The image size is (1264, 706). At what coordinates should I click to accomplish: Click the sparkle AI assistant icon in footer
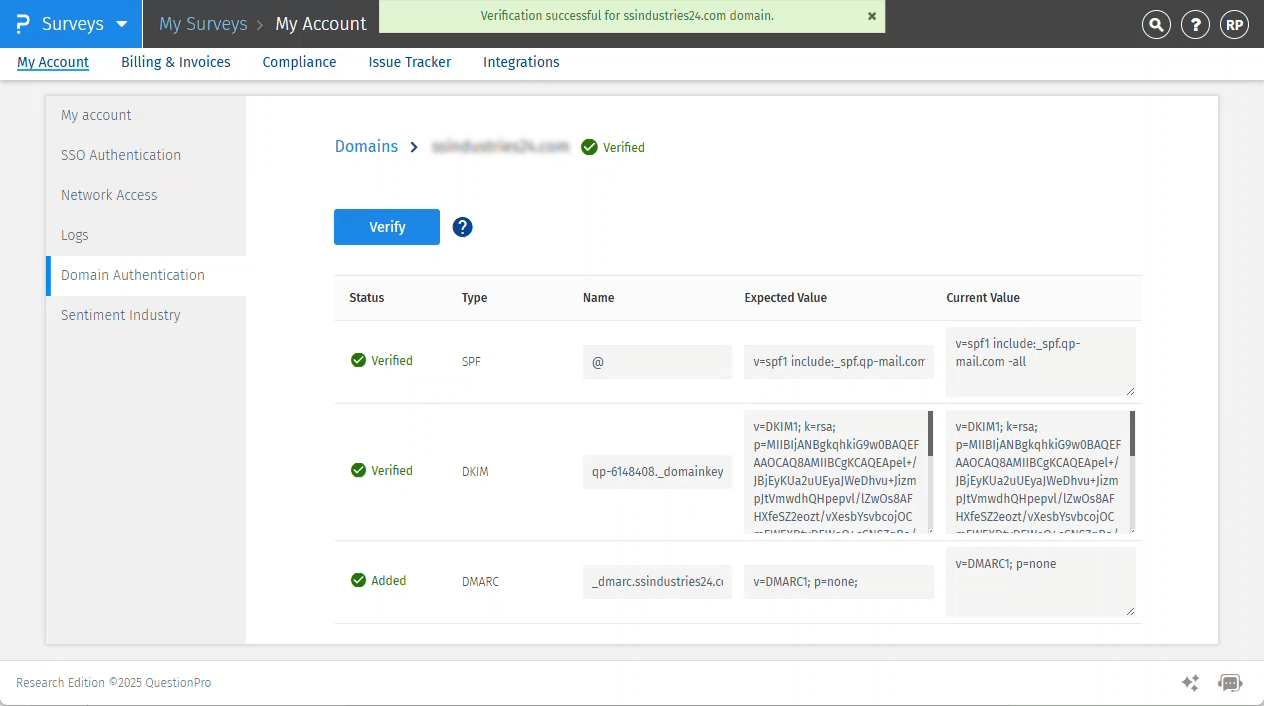(x=1190, y=683)
